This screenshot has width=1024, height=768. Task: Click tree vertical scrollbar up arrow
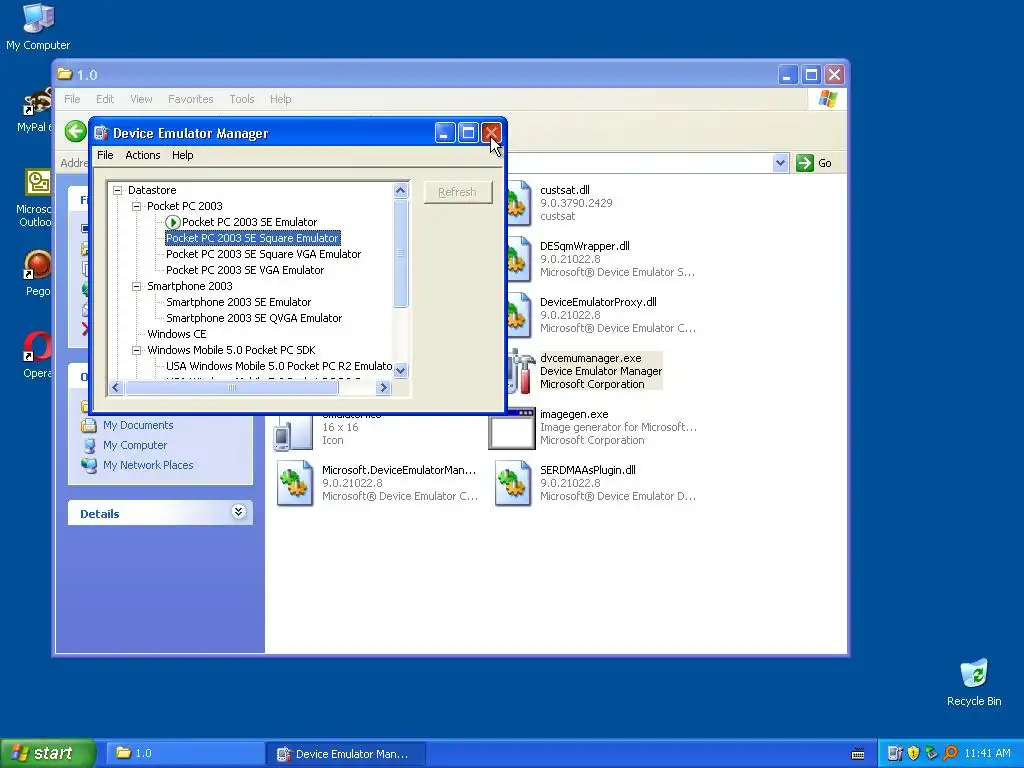click(x=400, y=191)
